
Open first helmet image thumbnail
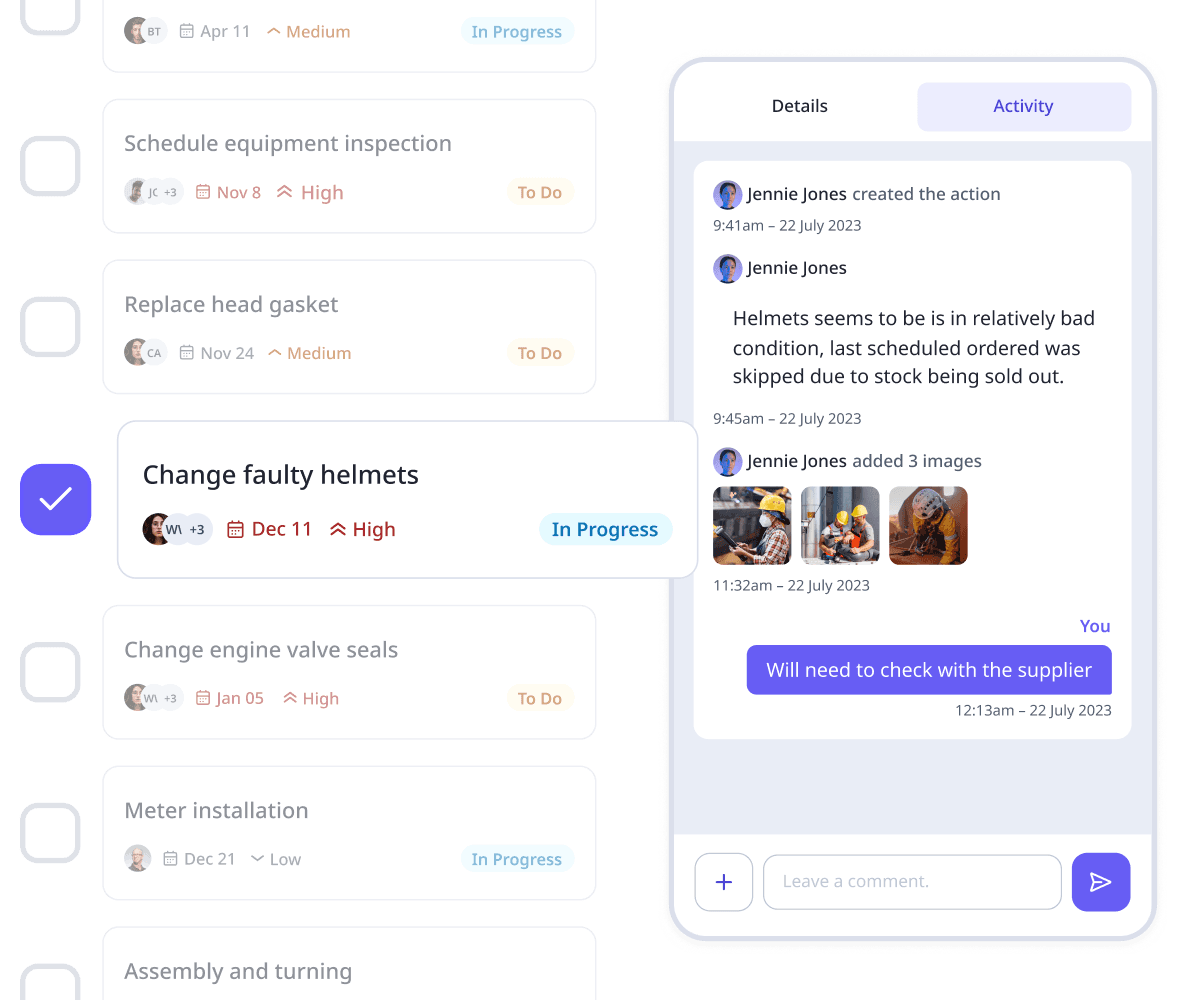pos(752,526)
